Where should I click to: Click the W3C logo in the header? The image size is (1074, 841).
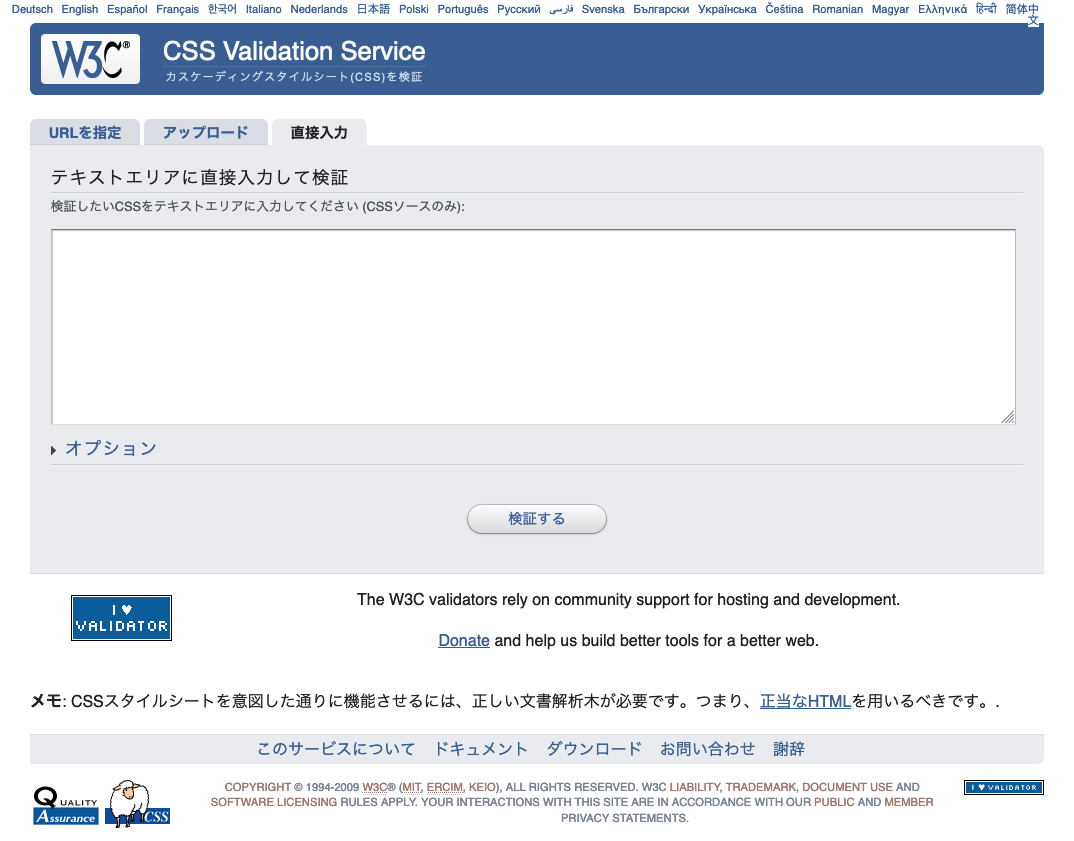coord(90,59)
